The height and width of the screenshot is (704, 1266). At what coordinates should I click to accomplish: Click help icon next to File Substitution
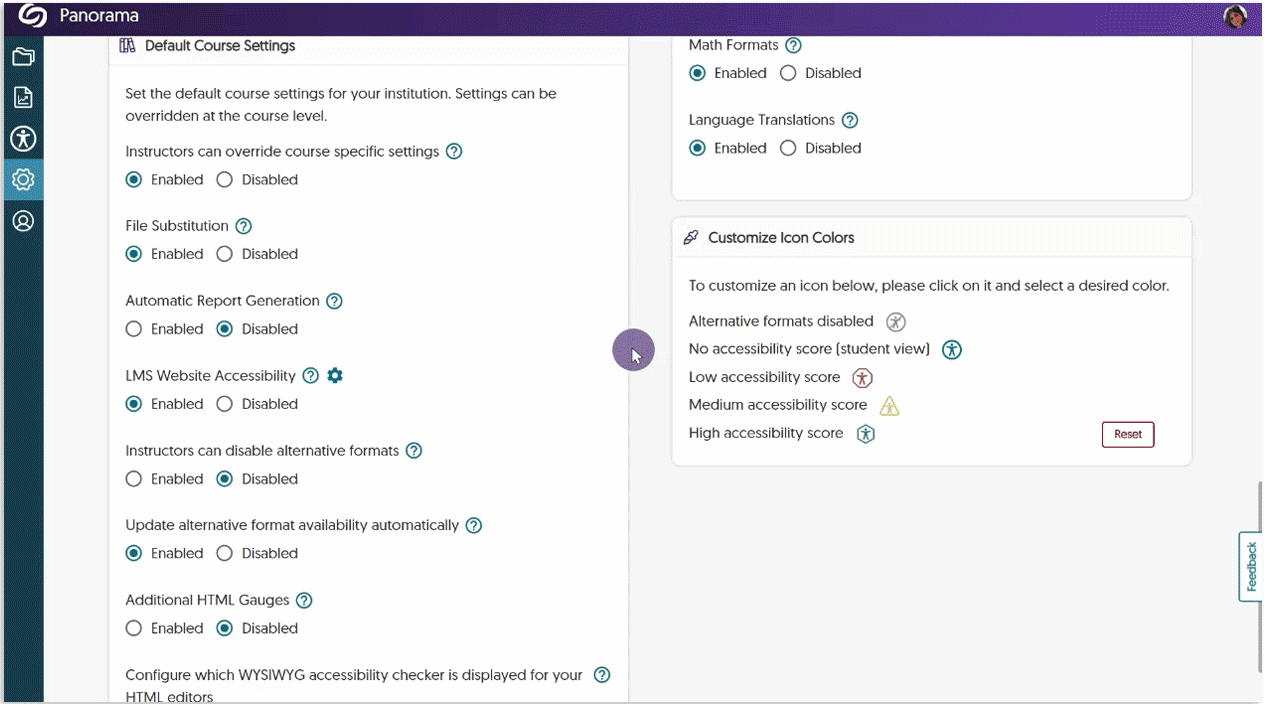pyautogui.click(x=243, y=226)
